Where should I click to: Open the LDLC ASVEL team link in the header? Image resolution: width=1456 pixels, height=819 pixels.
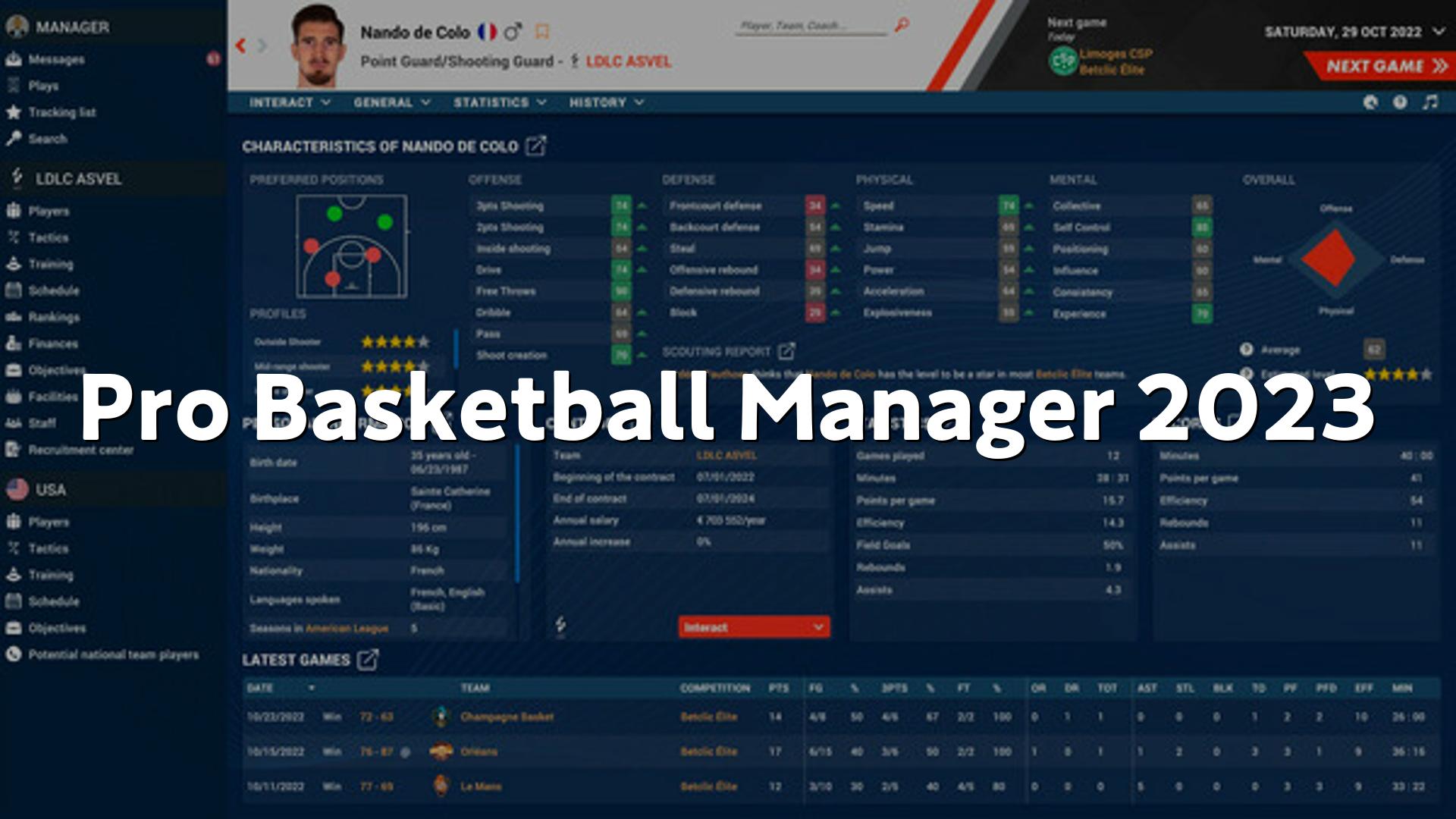pyautogui.click(x=629, y=61)
